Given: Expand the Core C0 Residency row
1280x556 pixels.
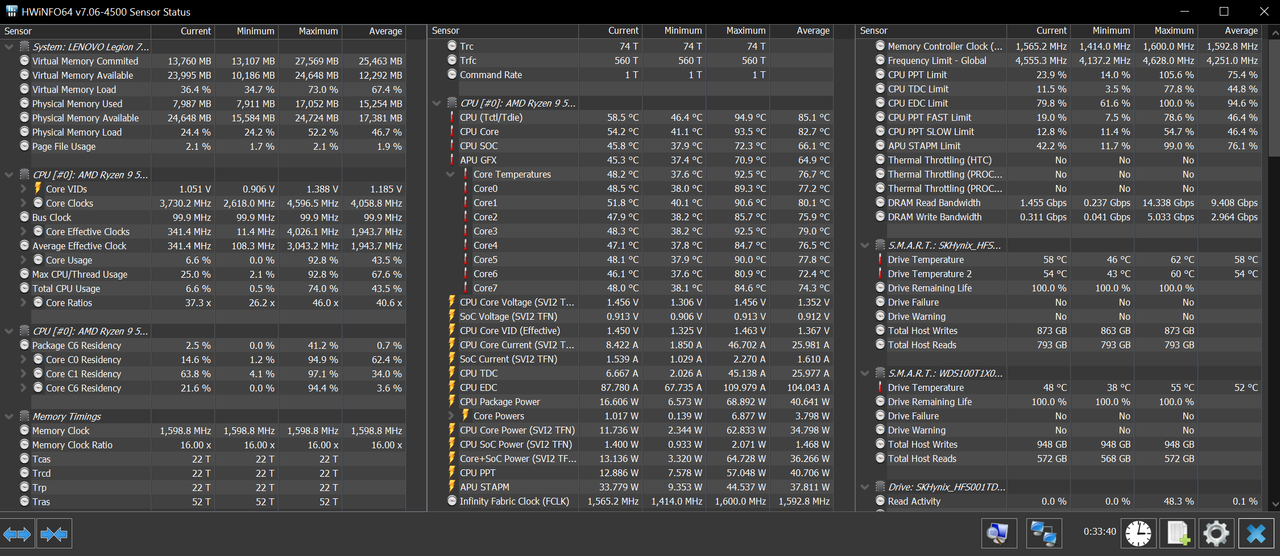Looking at the screenshot, I should [24, 359].
